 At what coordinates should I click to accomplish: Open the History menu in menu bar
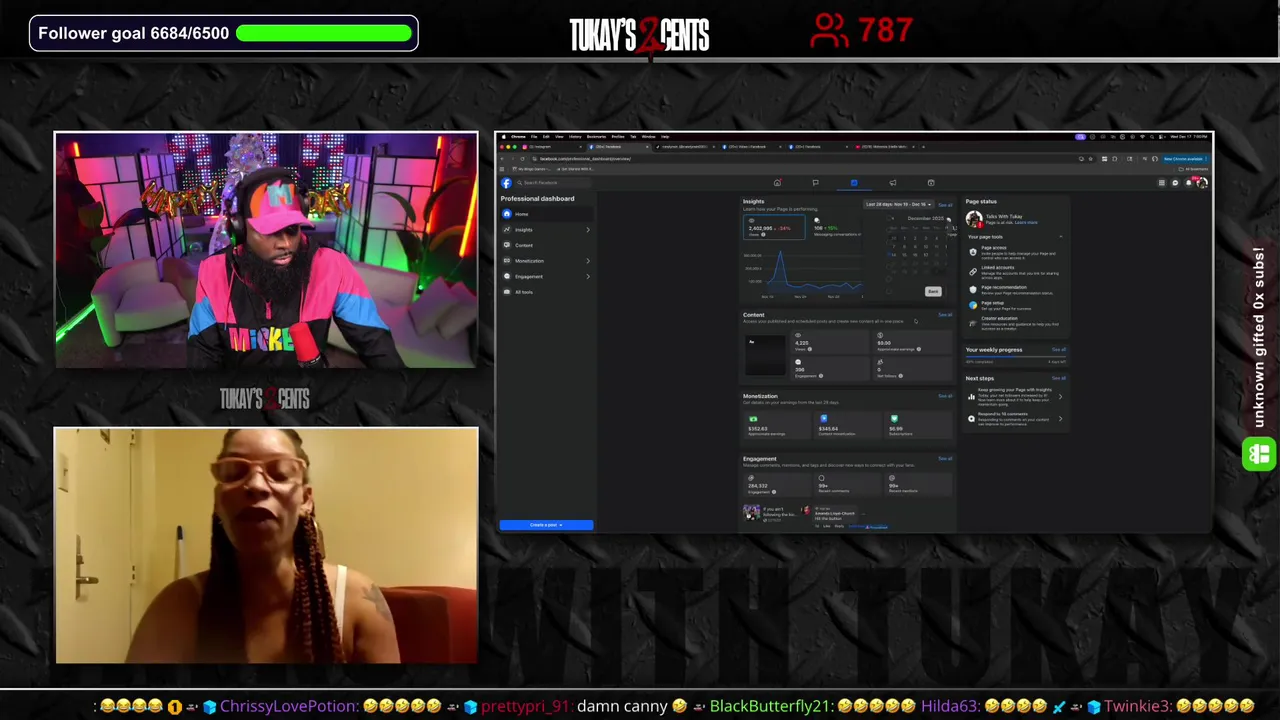tap(575, 137)
